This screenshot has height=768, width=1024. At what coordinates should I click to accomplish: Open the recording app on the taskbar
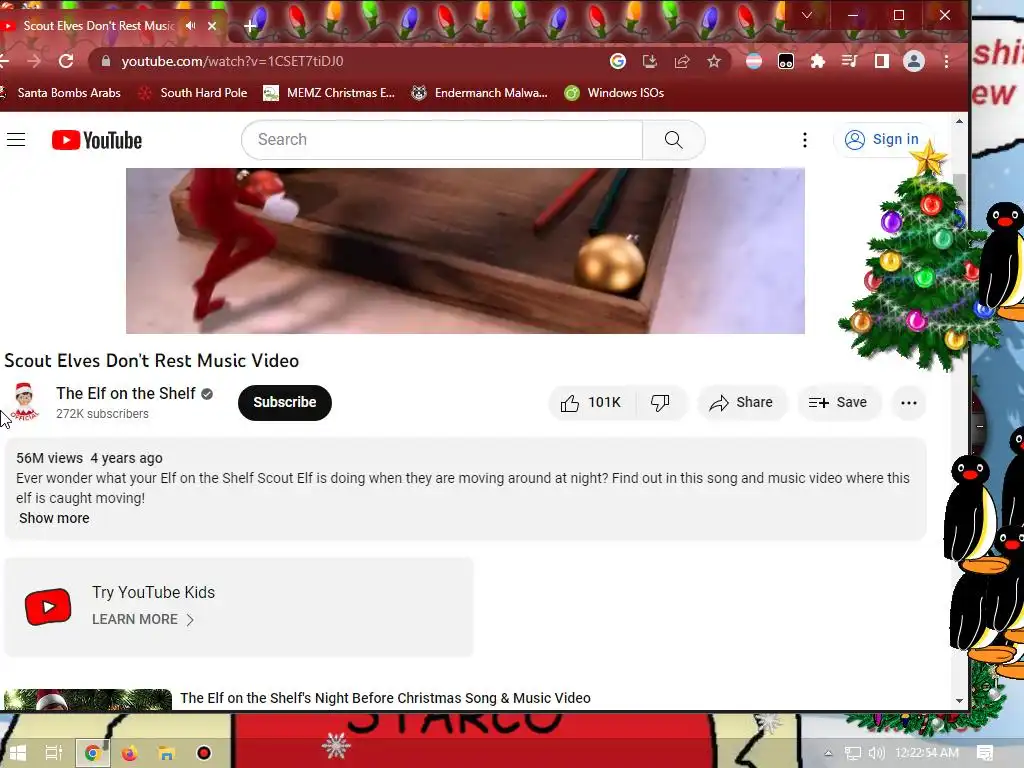coord(204,753)
